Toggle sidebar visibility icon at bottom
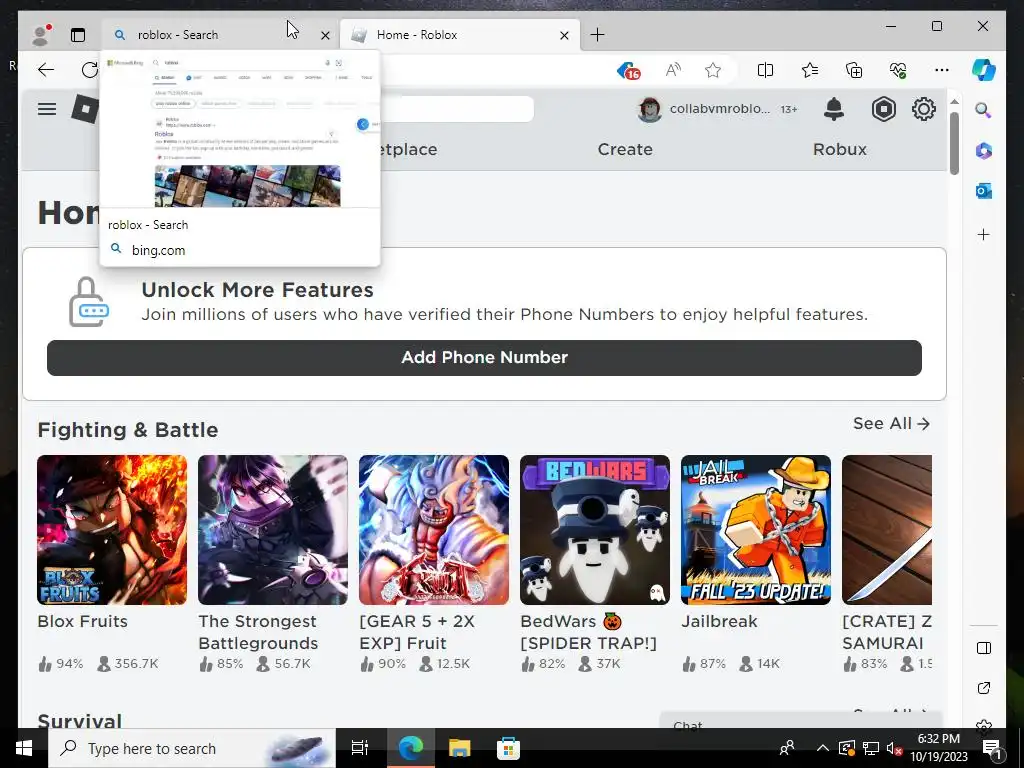 click(984, 648)
